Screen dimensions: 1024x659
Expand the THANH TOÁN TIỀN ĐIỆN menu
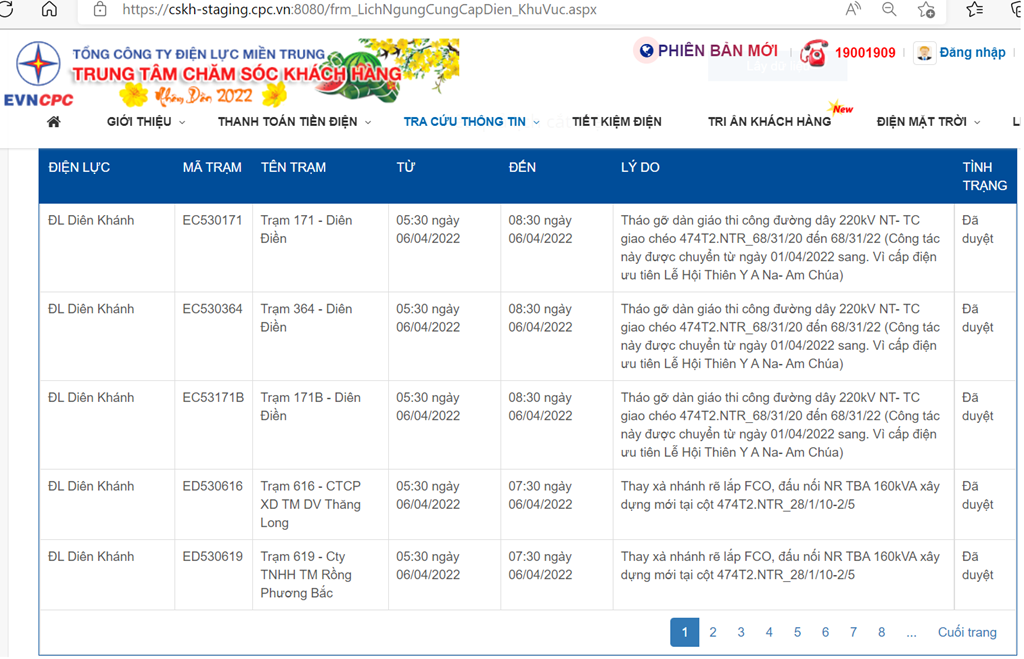tap(294, 122)
